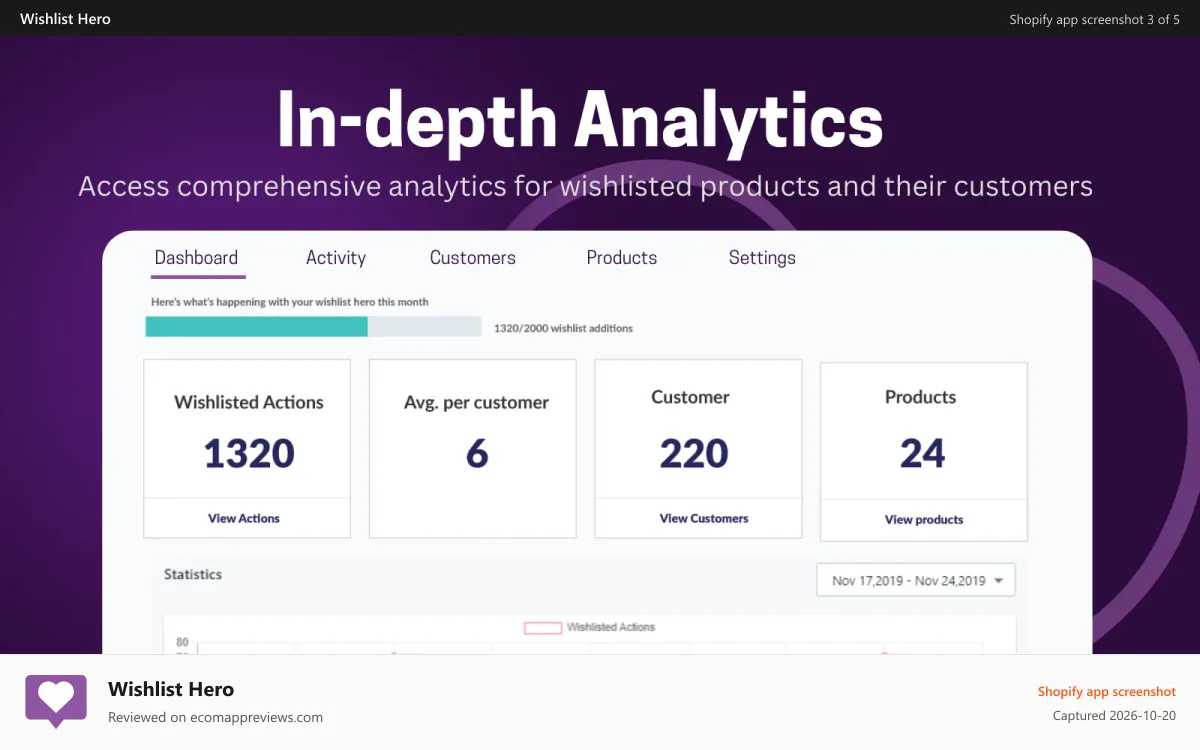
Task: Click View Customers link
Action: pos(704,518)
